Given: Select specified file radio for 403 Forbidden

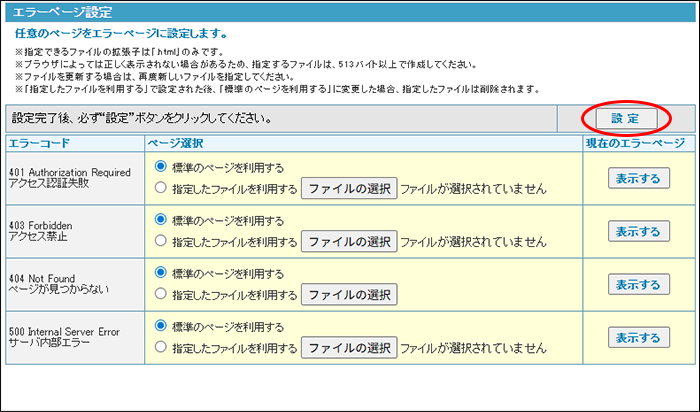Looking at the screenshot, I should click(x=161, y=241).
